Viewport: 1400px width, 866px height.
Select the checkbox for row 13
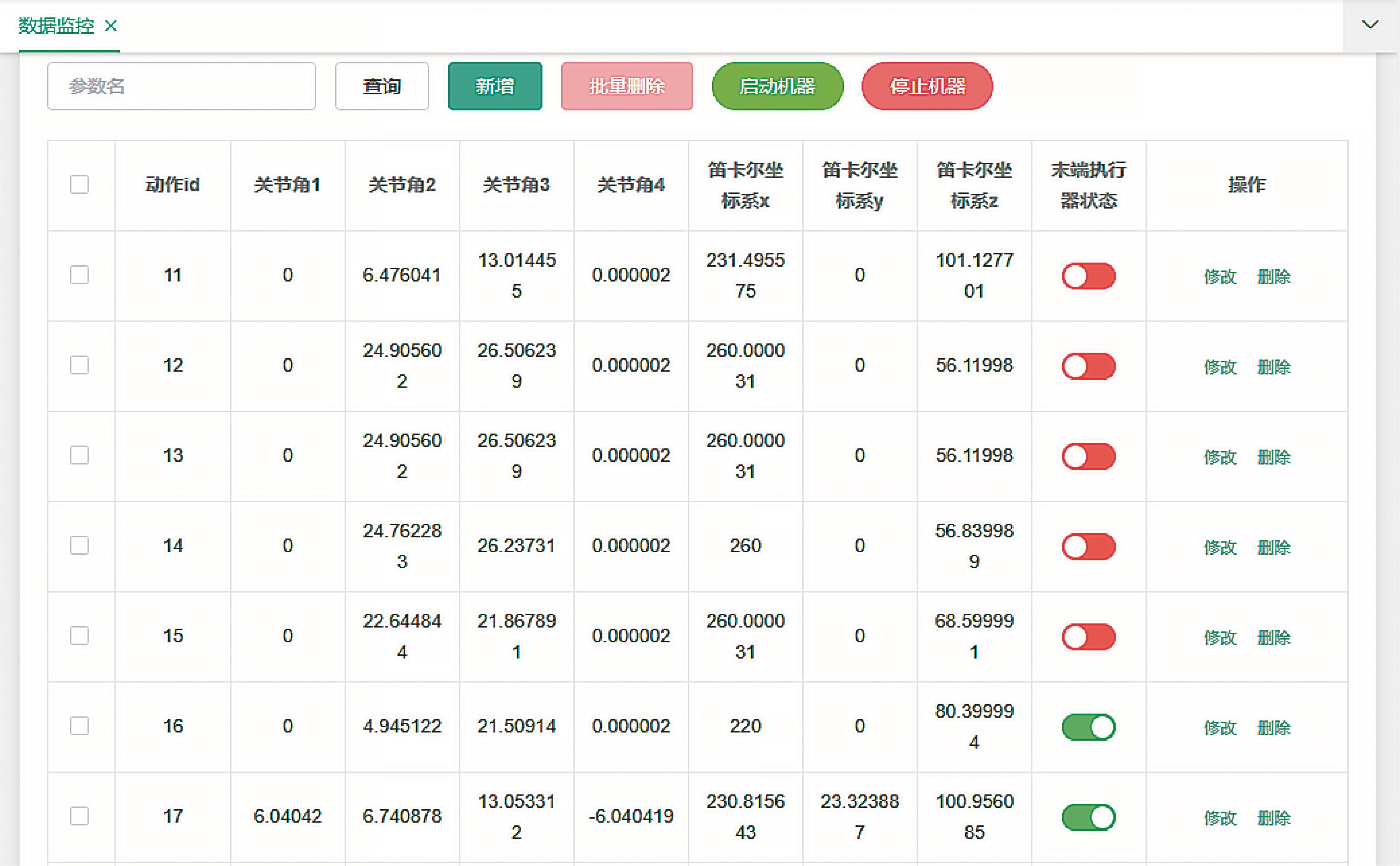pos(80,455)
